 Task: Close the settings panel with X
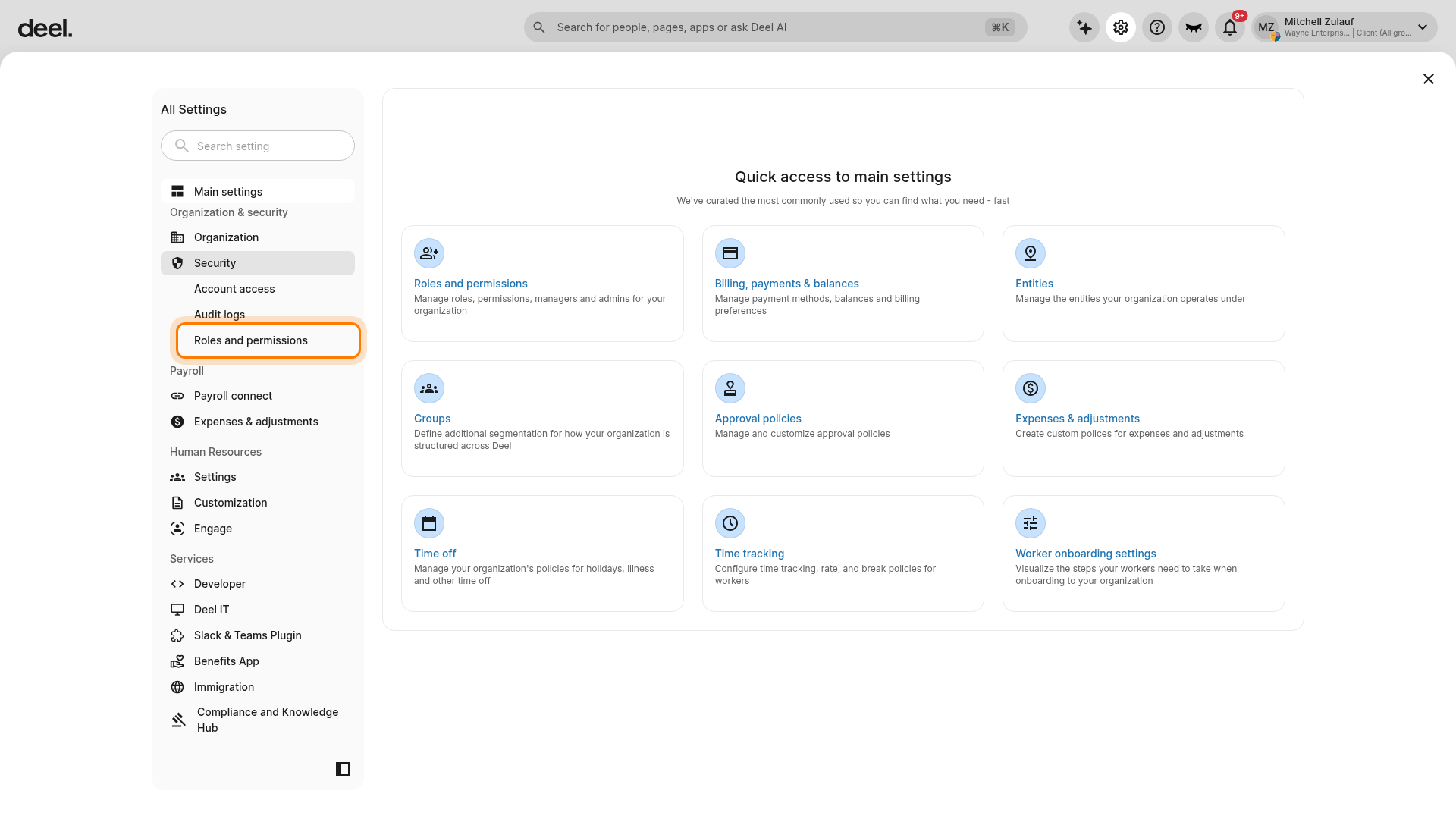[1429, 79]
